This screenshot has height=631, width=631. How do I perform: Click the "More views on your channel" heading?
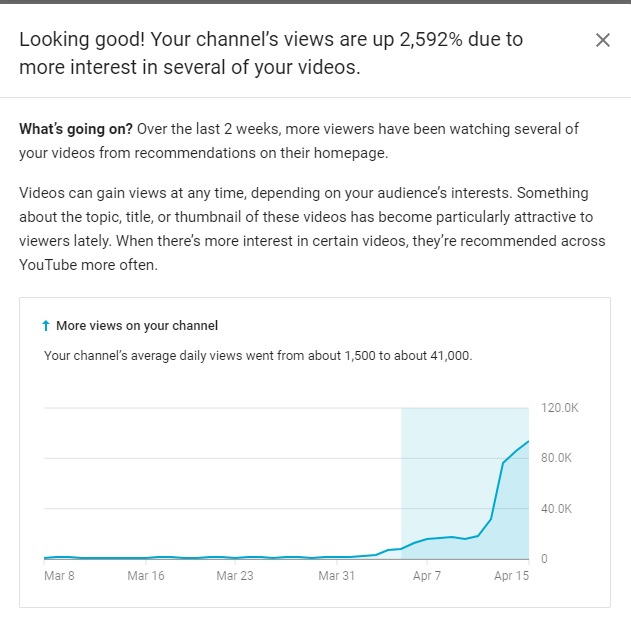pyautogui.click(x=137, y=326)
